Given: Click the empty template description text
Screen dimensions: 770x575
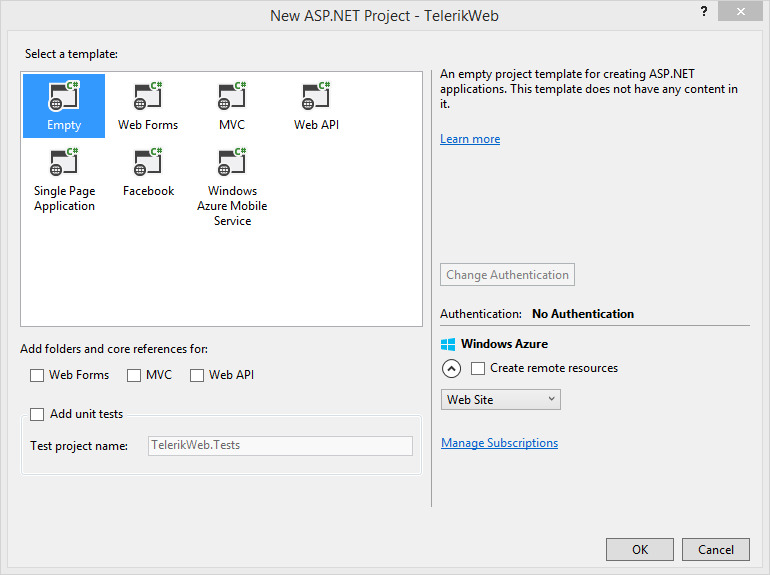Looking at the screenshot, I should (x=589, y=89).
